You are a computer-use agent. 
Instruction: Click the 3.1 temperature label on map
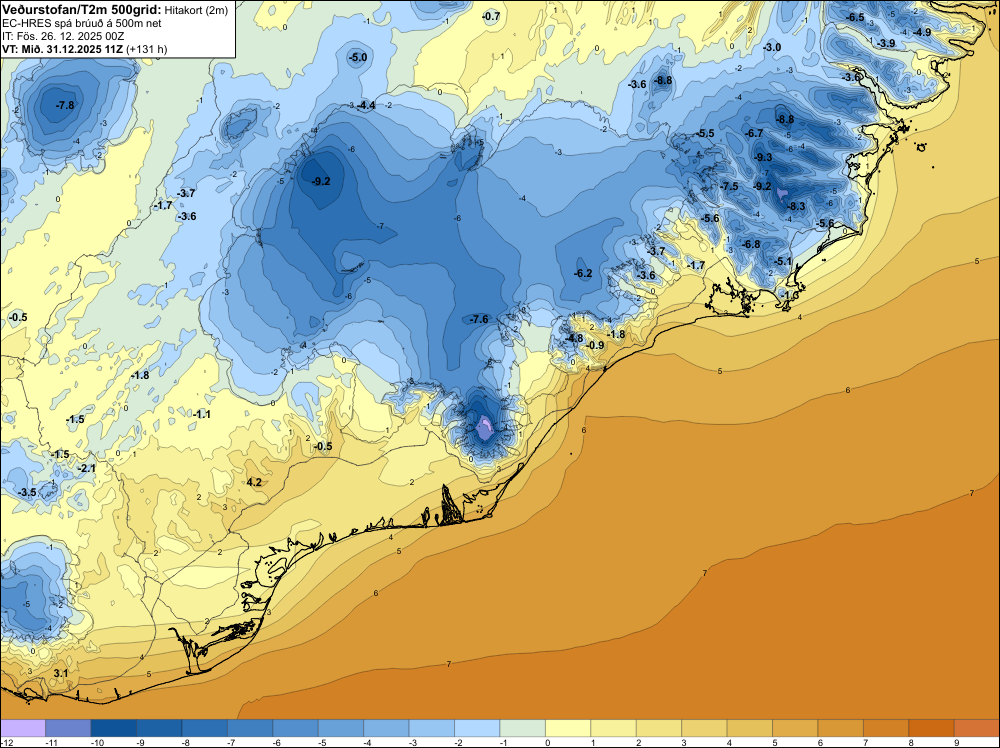click(61, 673)
